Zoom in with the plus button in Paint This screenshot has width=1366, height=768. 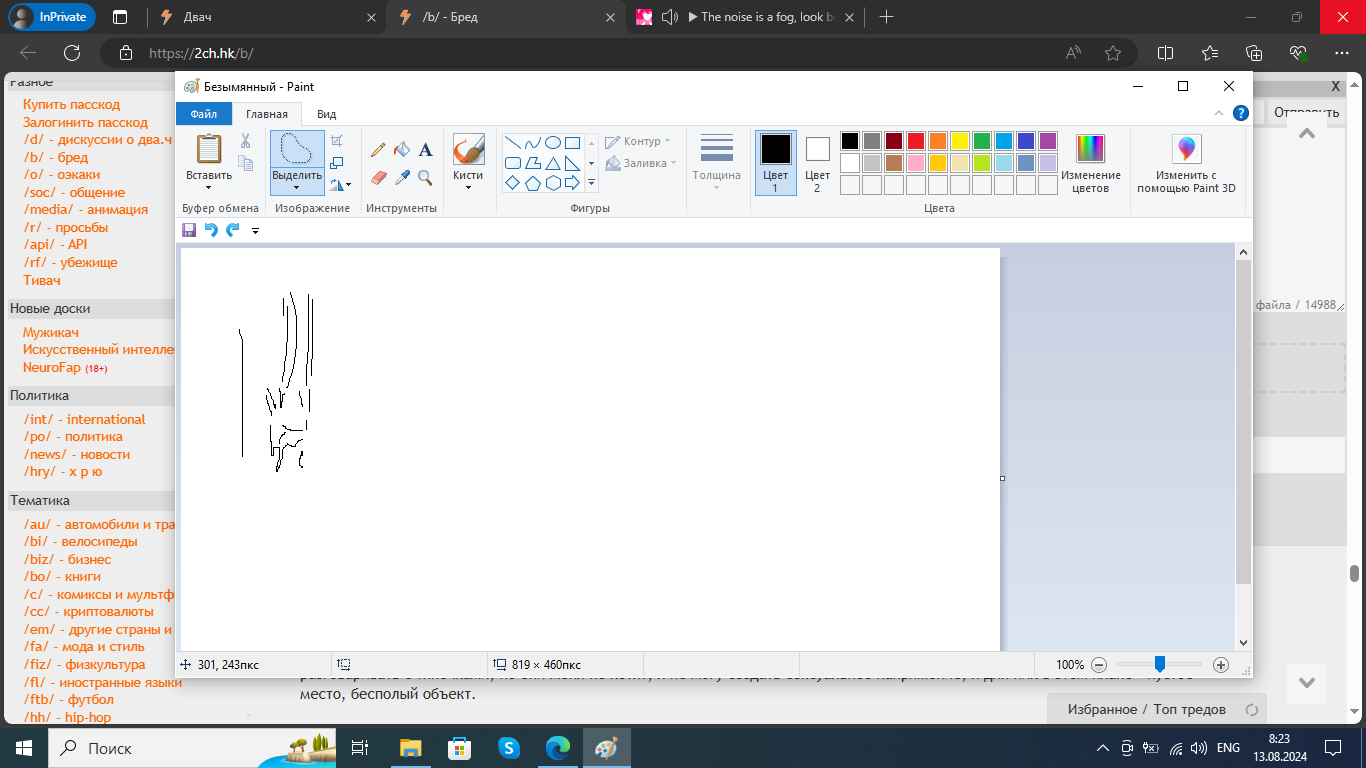[1221, 665]
